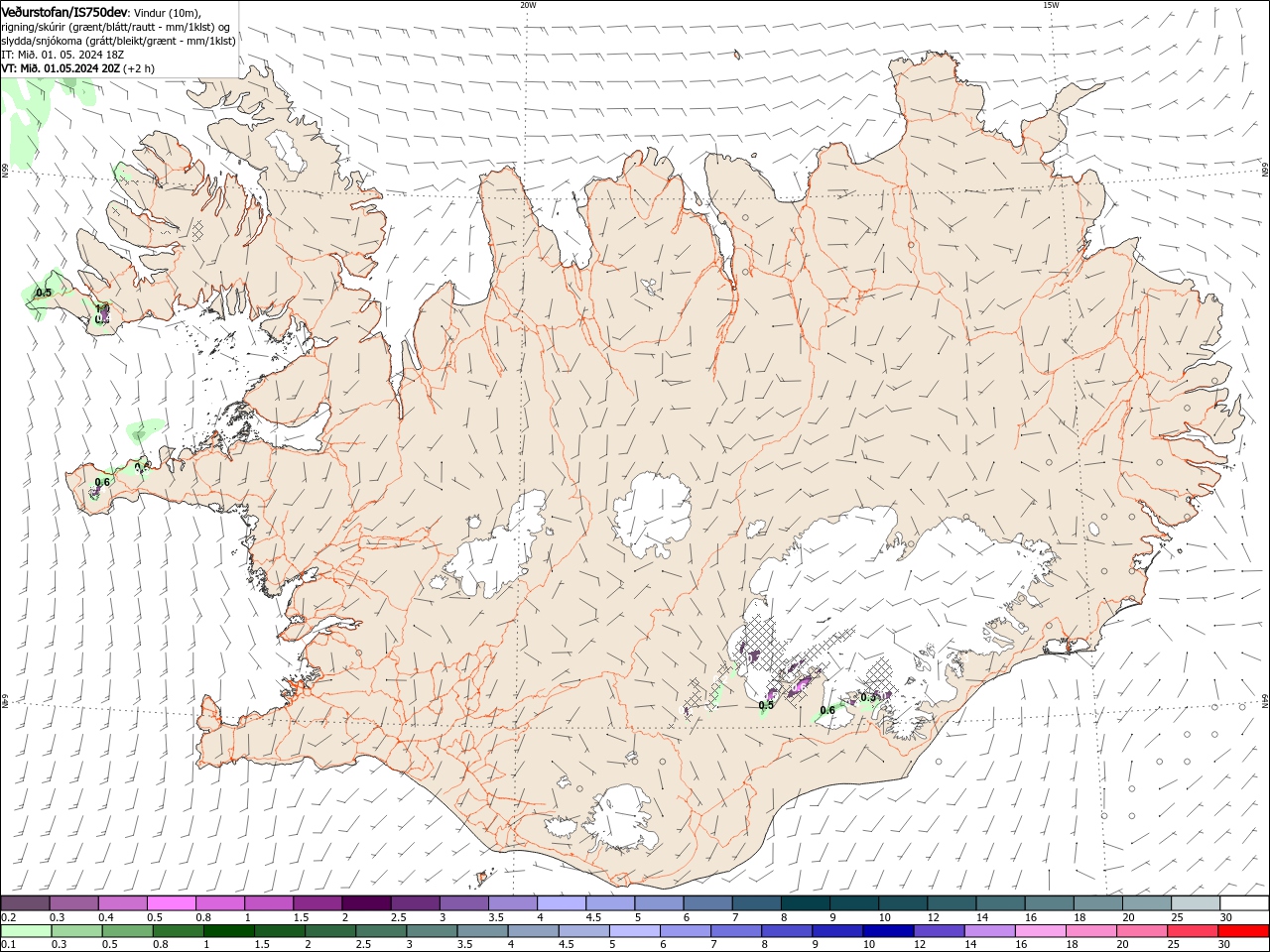Click the 3 violet swatch in upper legend
Viewport: 1270px width, 952px height.
coord(464,903)
